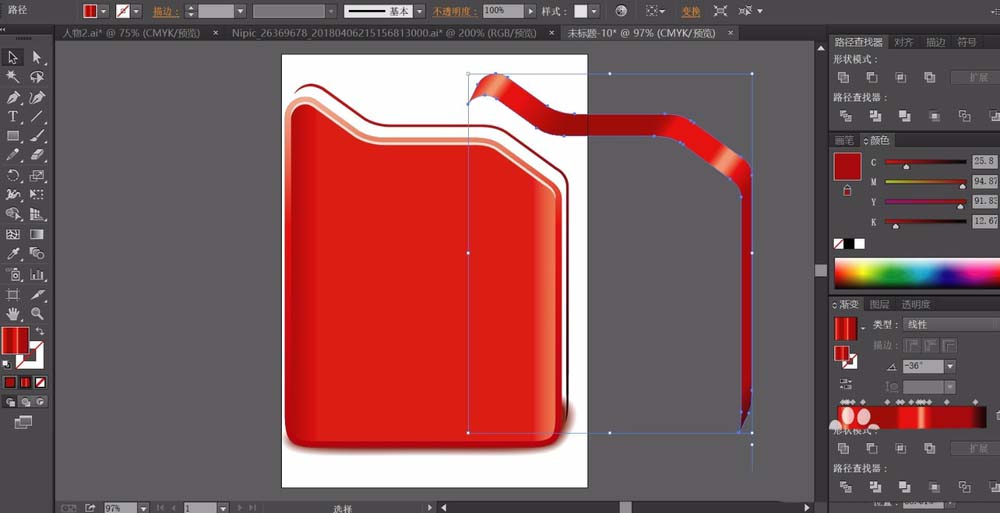Switch to Nipic_26369678 document tab
Viewport: 1000px width, 513px height.
[x=384, y=33]
